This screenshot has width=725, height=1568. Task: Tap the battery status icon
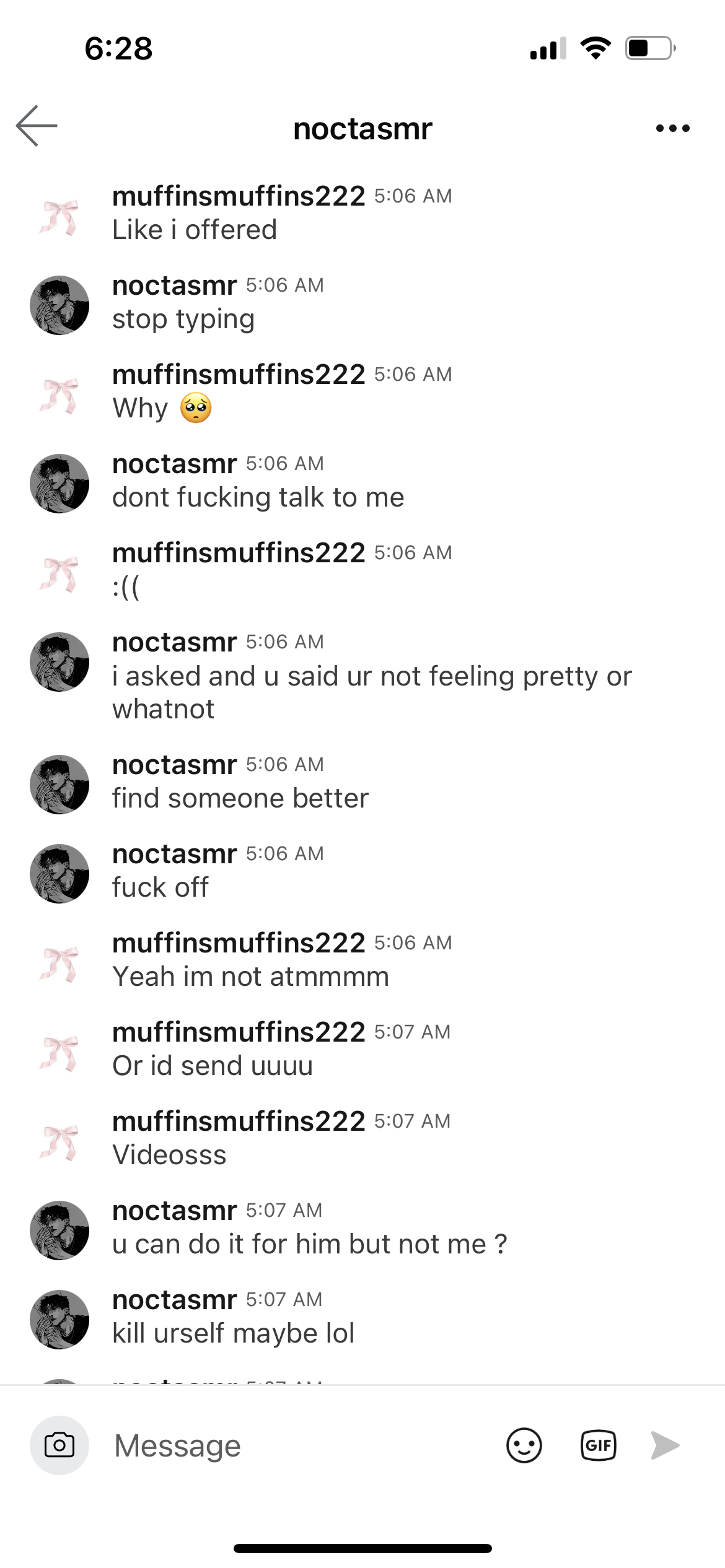coord(650,48)
